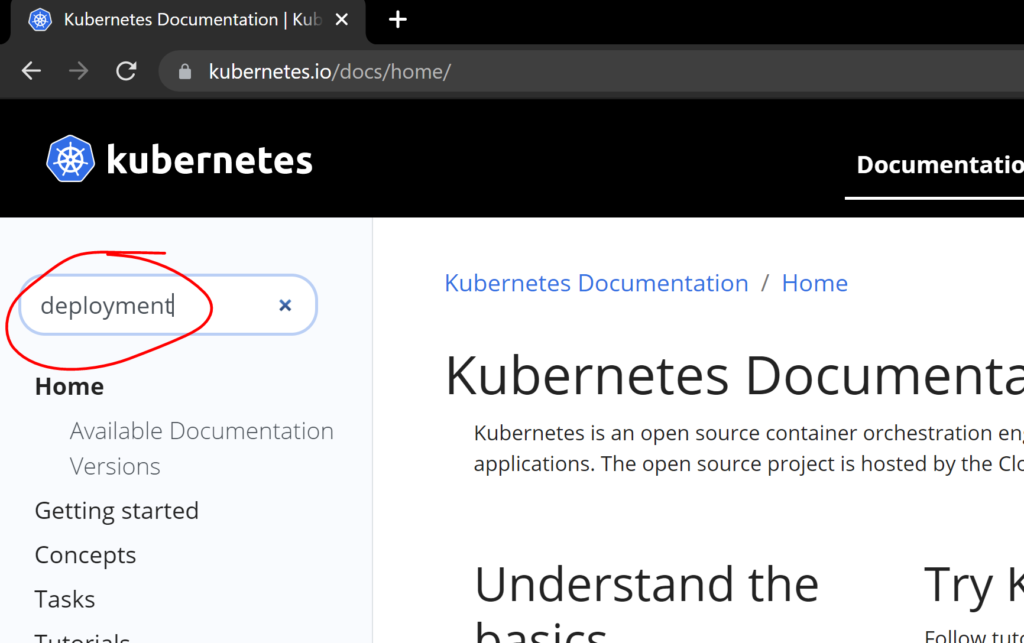Open a new browser tab with the plus icon
Image resolution: width=1024 pixels, height=643 pixels.
click(397, 19)
